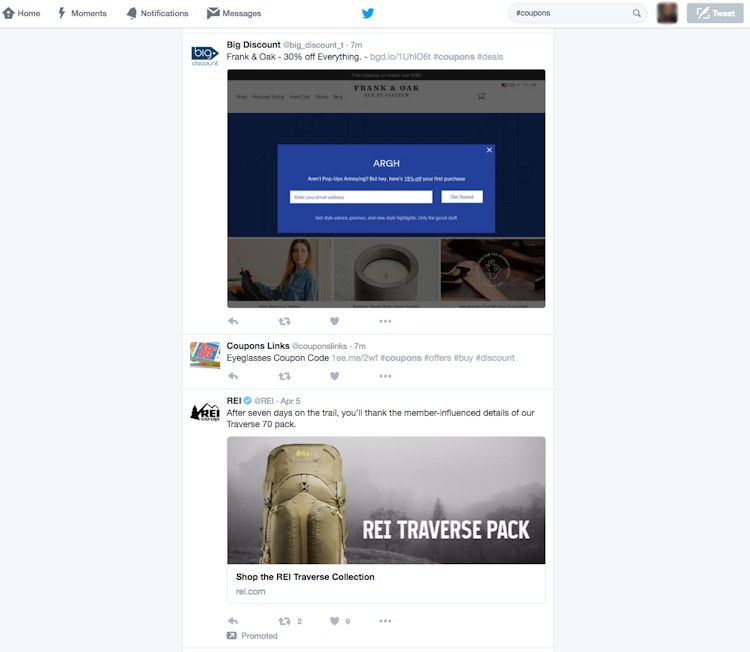Open the profile avatar menu
The width and height of the screenshot is (750, 652).
[x=667, y=13]
